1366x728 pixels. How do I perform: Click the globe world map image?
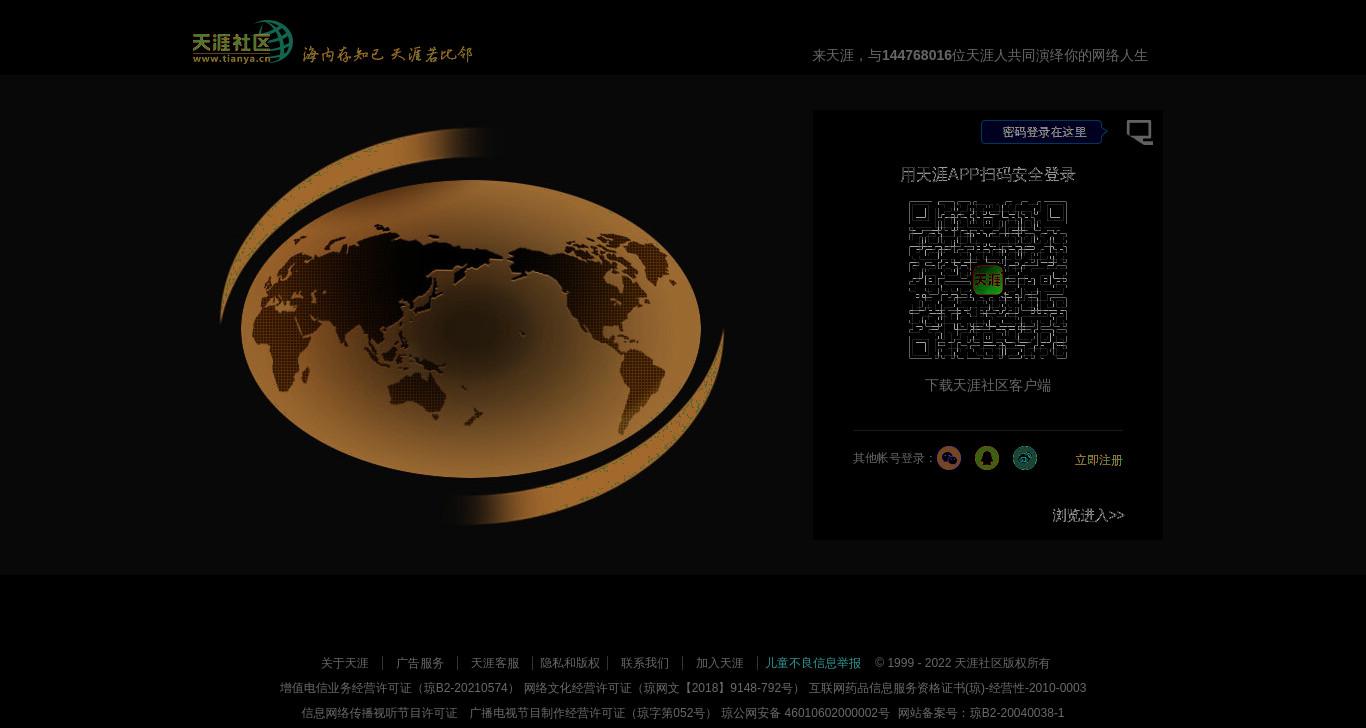point(471,326)
